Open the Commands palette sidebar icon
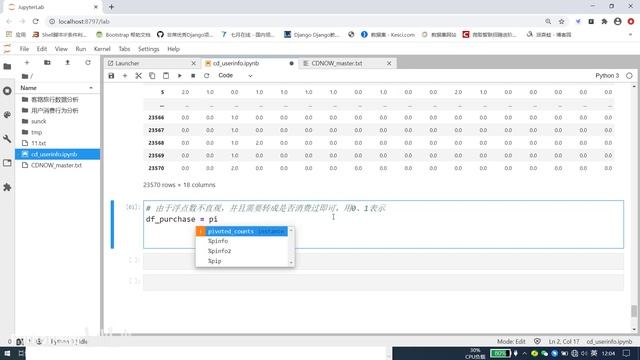640x360 pixels. tap(7, 115)
